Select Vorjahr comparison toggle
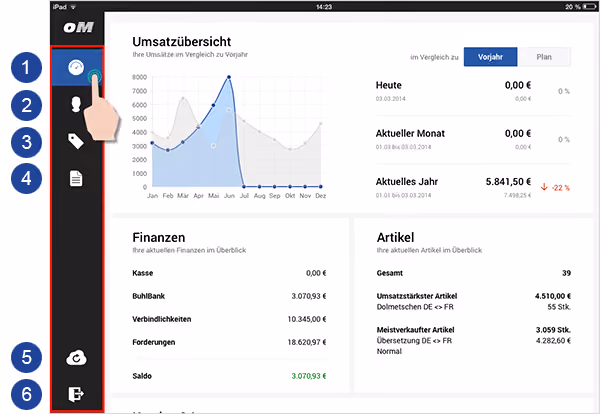 (490, 57)
